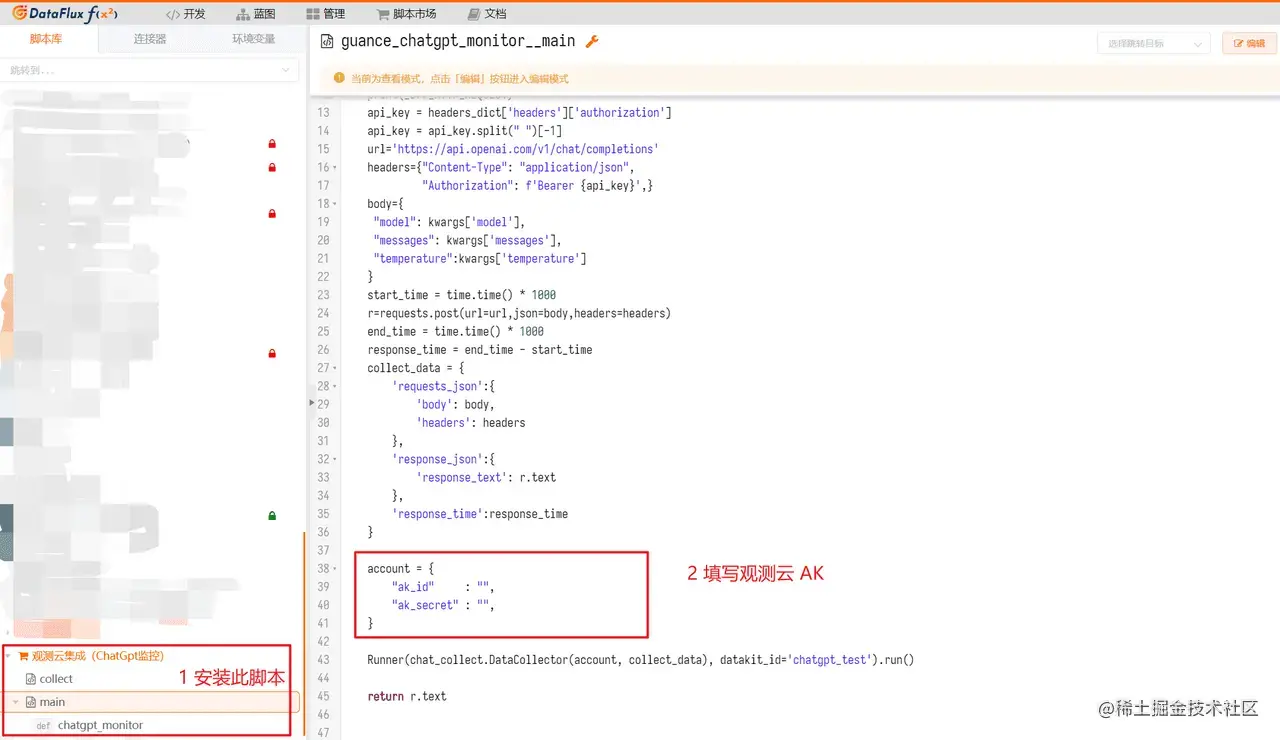Click the "ak_id" value on line 39
Viewport: 1280px width, 740px height.
(485, 587)
